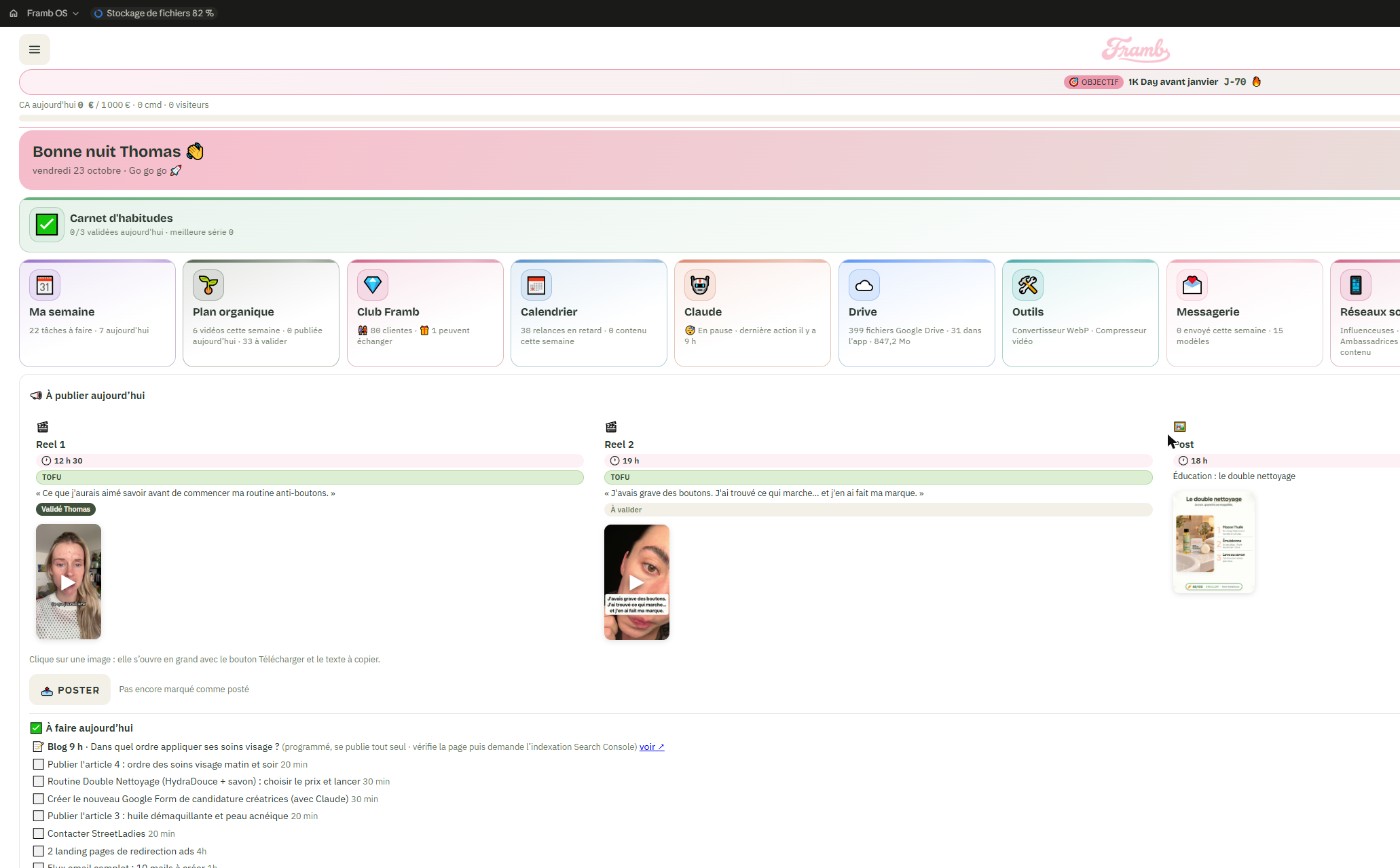Viewport: 1400px width, 868px height.
Task: Check Créer le nouveau Google Form task
Action: click(x=38, y=799)
